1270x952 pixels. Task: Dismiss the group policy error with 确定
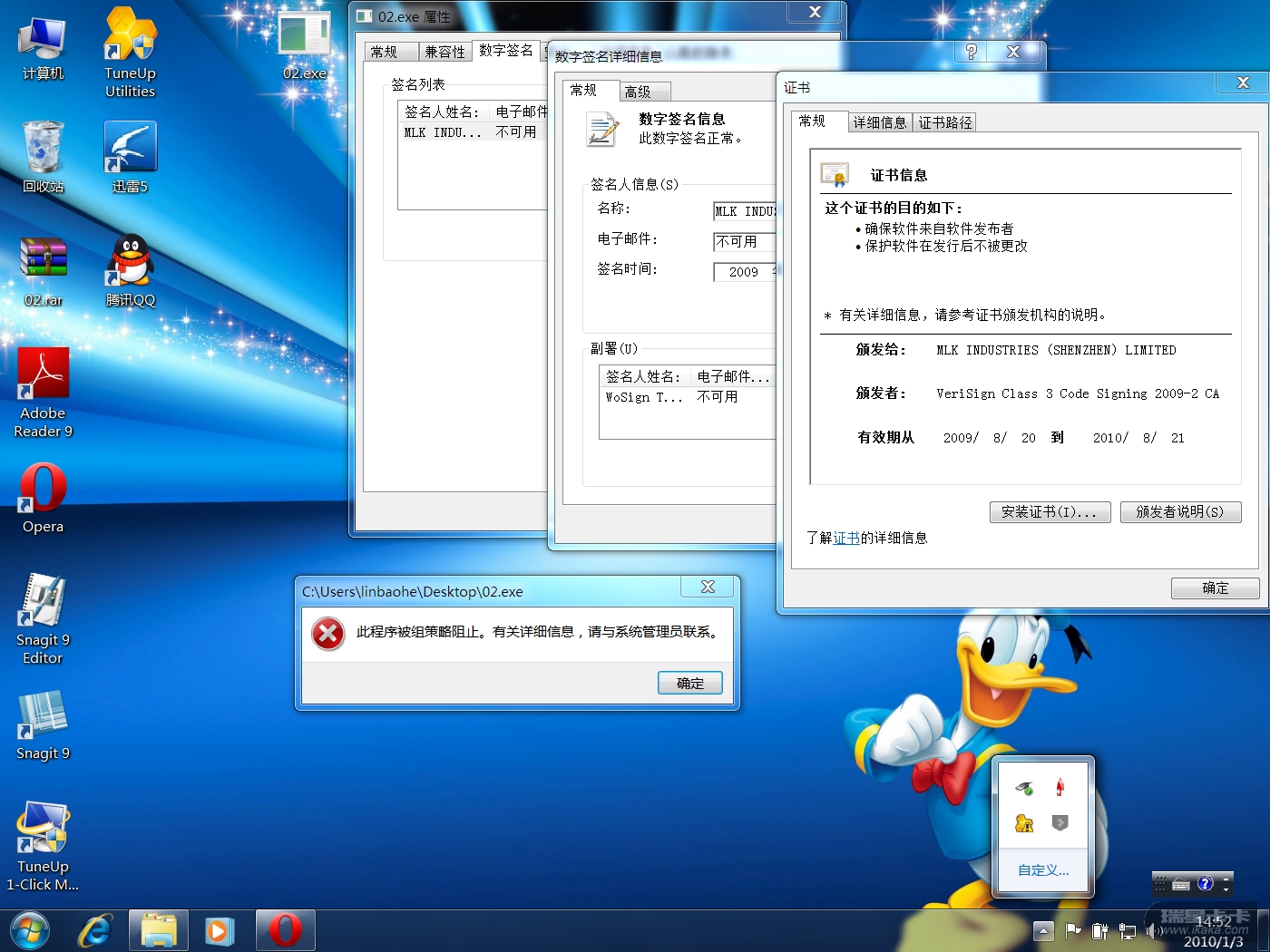pos(690,683)
